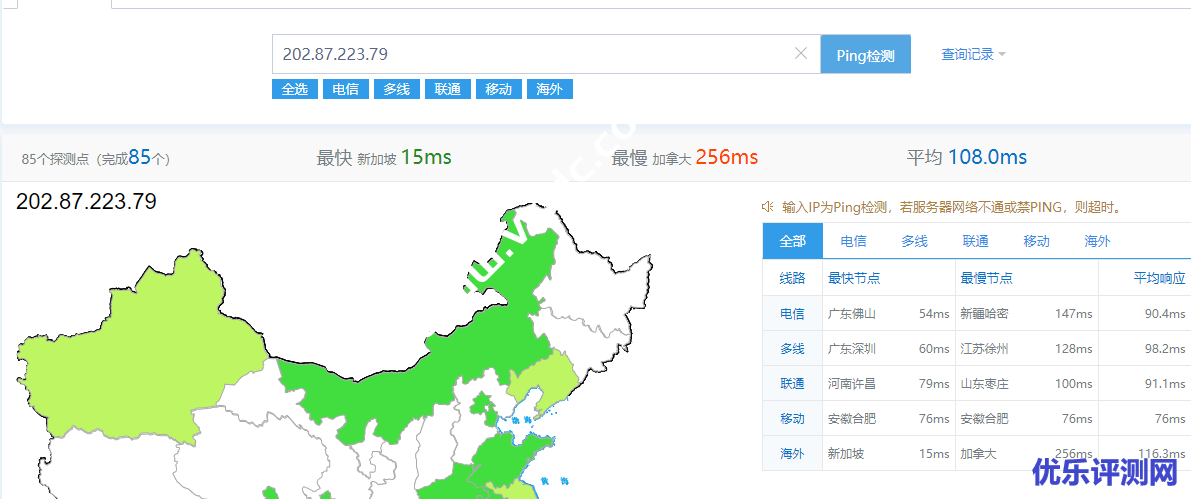1191x499 pixels.
Task: Click the 85个探测点 status text
Action: pos(96,158)
